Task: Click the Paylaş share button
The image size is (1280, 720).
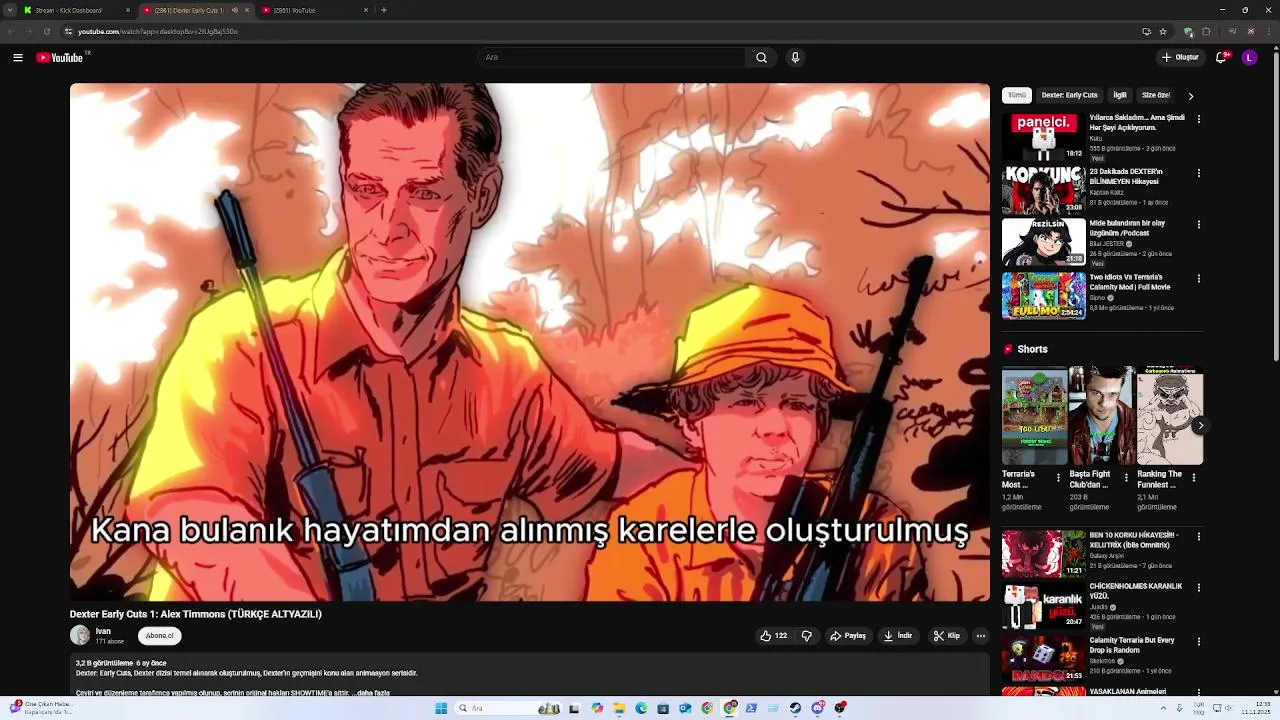Action: coord(848,636)
